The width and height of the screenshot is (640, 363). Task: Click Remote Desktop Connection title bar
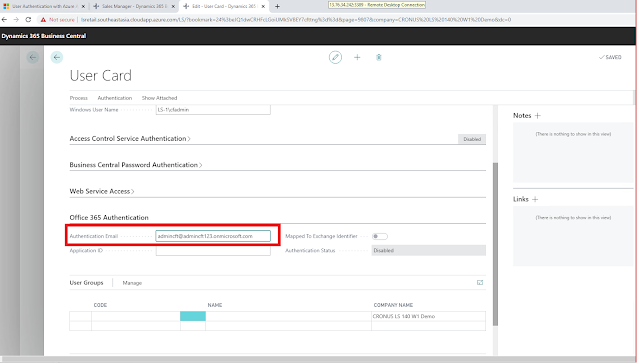click(377, 5)
